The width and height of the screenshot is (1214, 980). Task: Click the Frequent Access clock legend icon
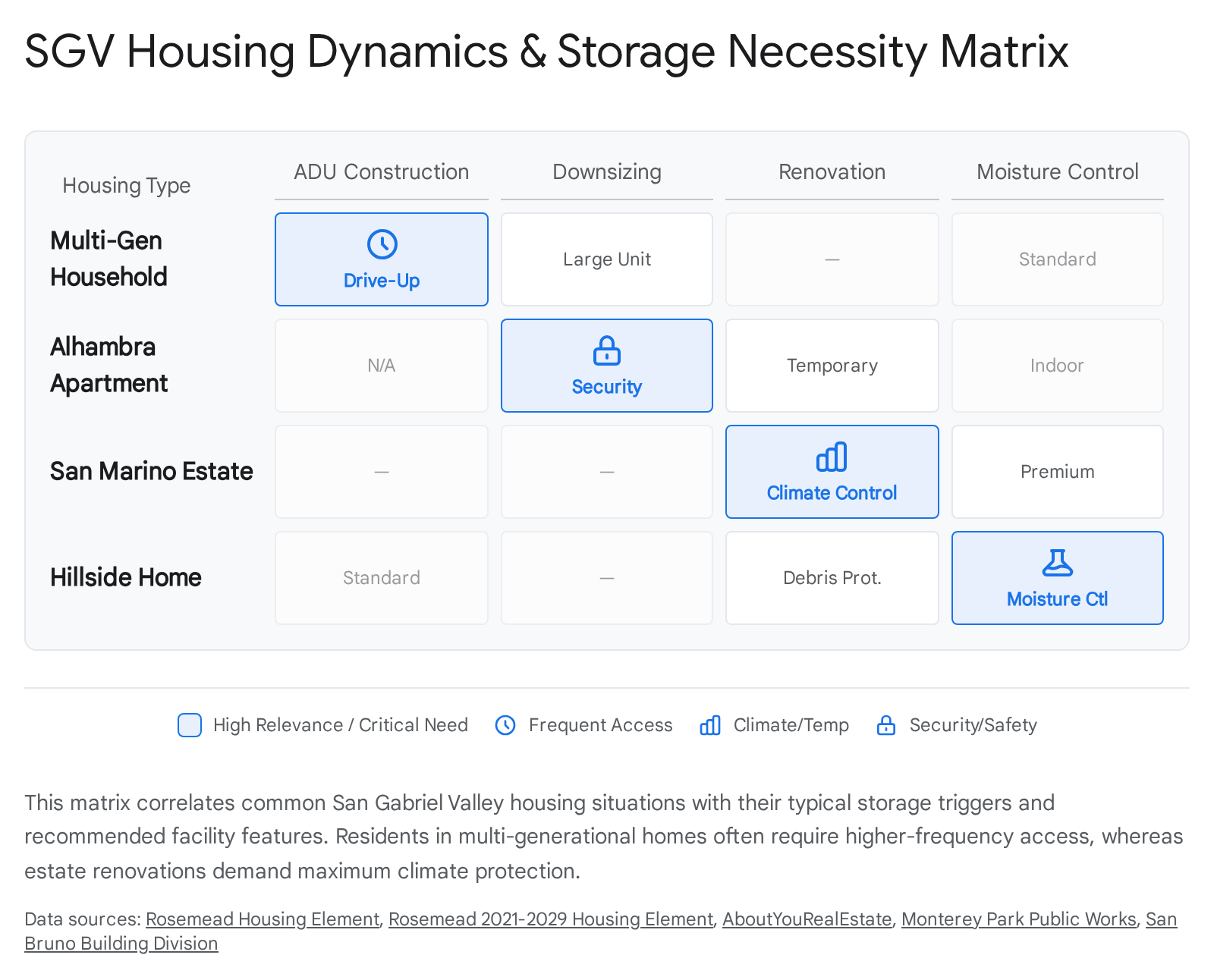pos(505,725)
